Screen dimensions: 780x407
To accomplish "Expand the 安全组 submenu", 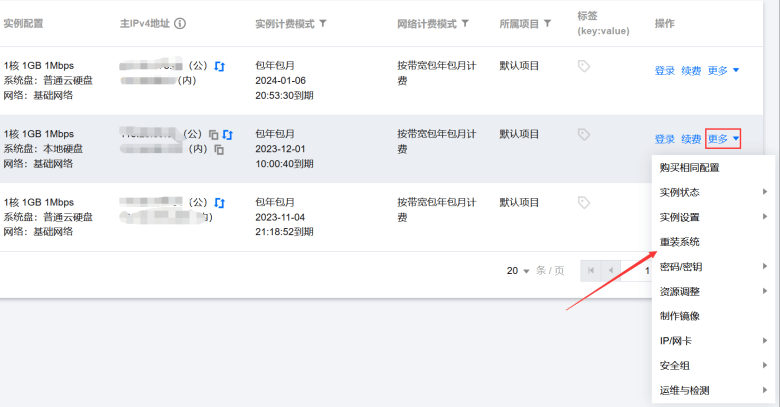I will coord(713,366).
